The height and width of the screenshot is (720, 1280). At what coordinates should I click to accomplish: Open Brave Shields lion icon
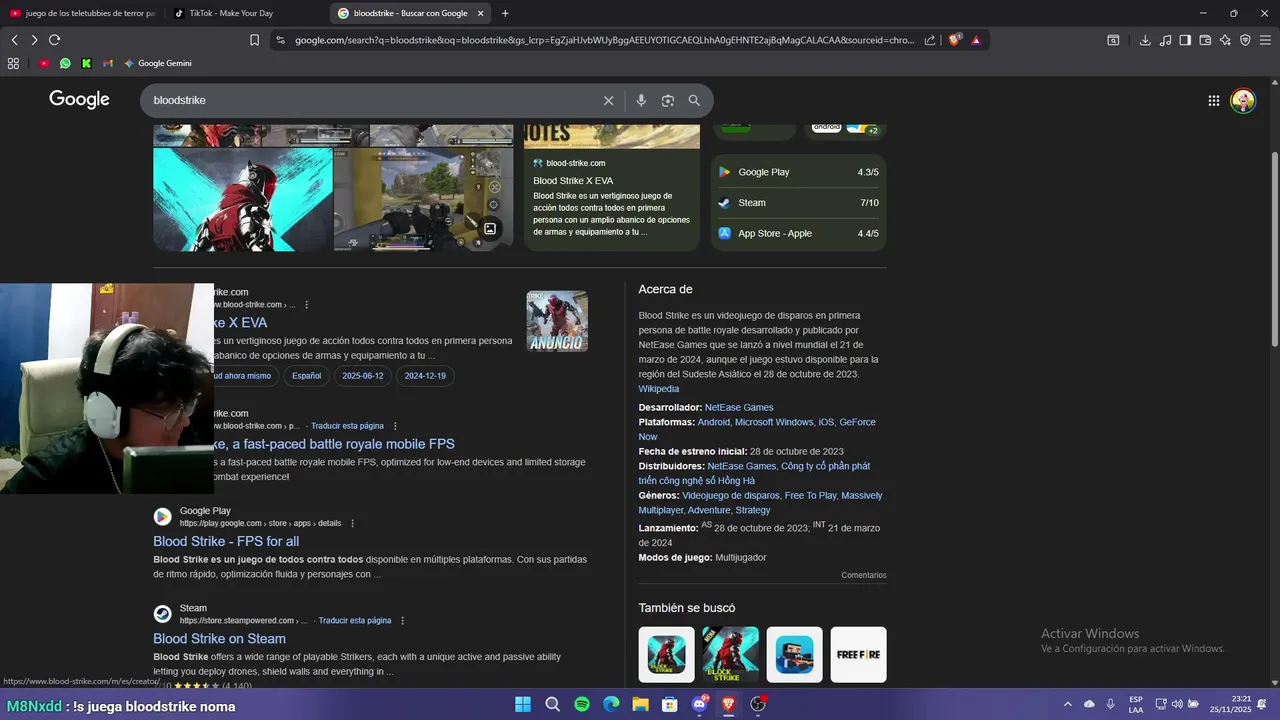(955, 40)
